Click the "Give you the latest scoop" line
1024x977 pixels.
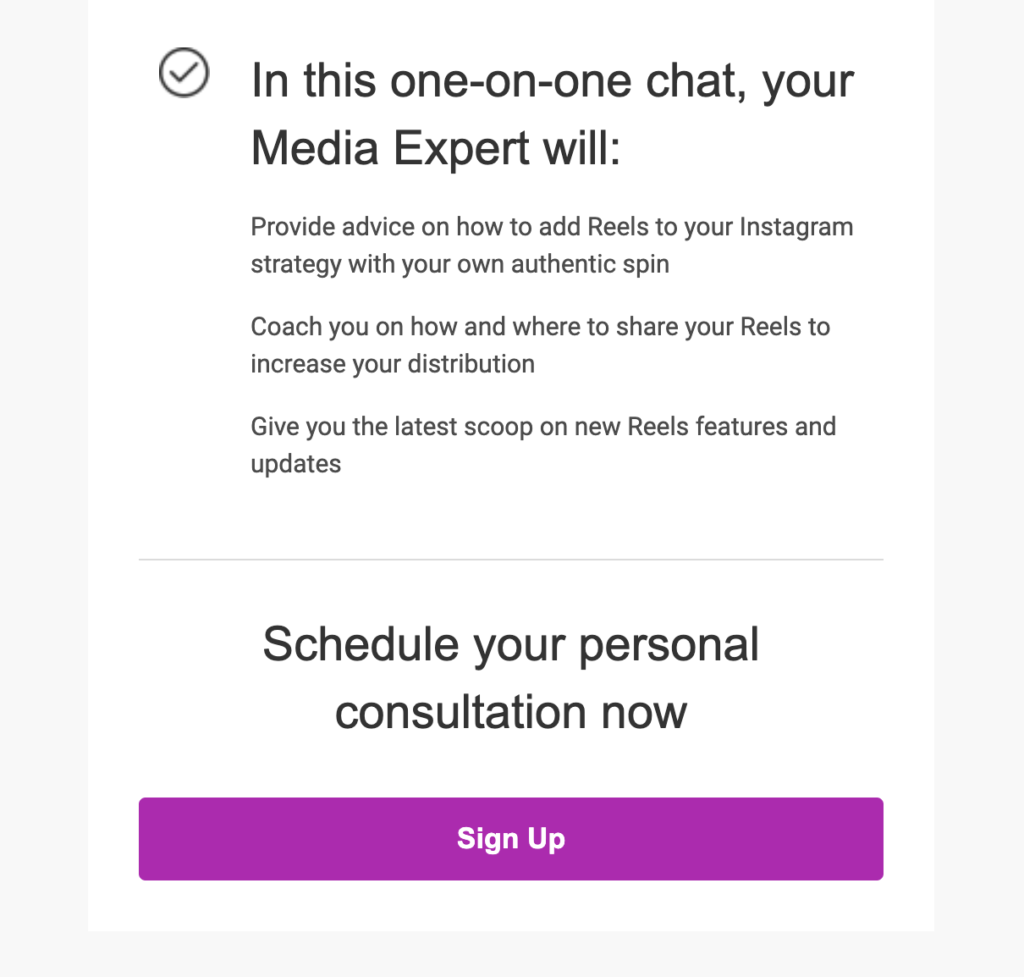point(543,427)
